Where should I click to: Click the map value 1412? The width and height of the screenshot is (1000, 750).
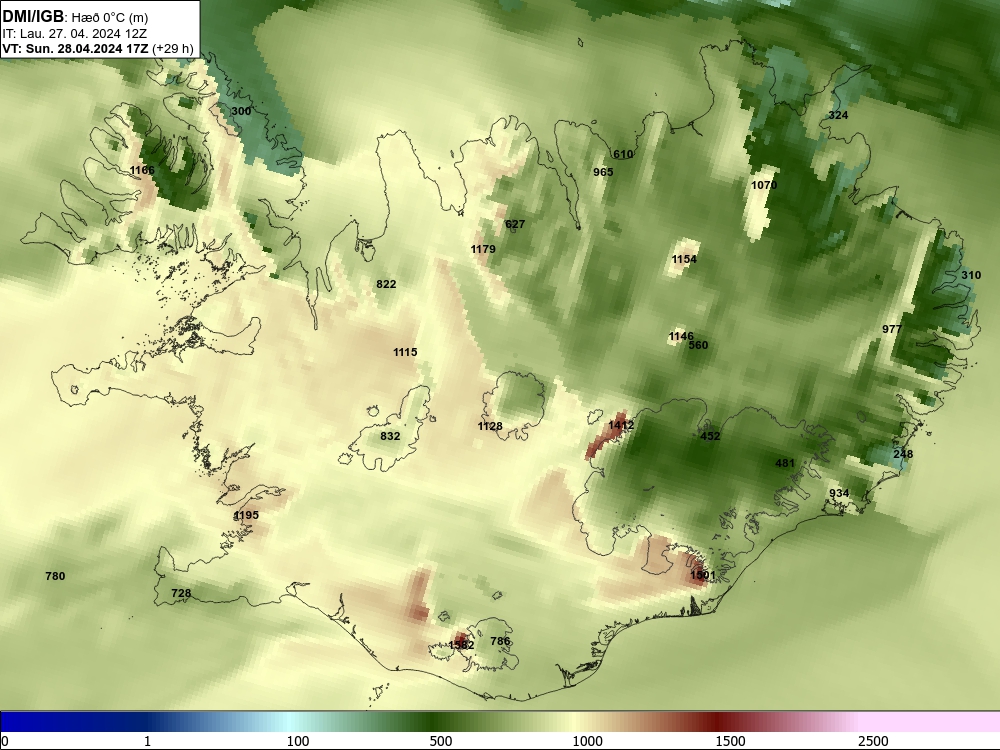621,425
